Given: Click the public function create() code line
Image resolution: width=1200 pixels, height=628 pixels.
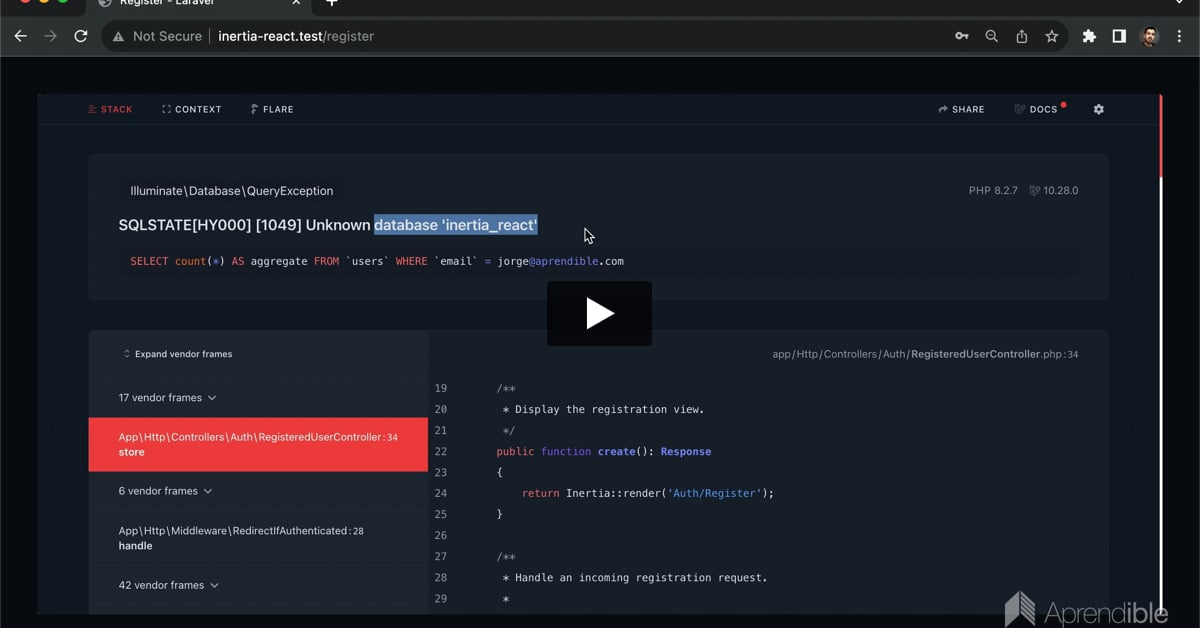Looking at the screenshot, I should click(604, 451).
